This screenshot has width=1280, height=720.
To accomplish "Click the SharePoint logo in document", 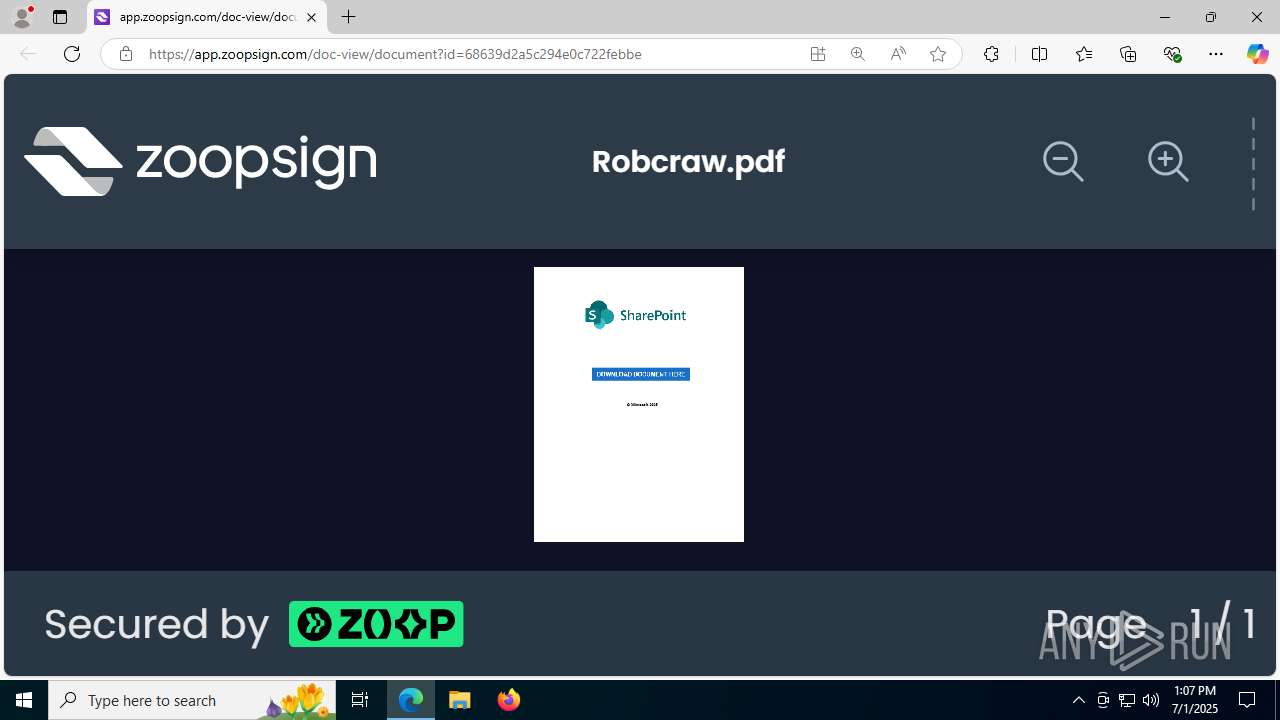I will [x=636, y=315].
